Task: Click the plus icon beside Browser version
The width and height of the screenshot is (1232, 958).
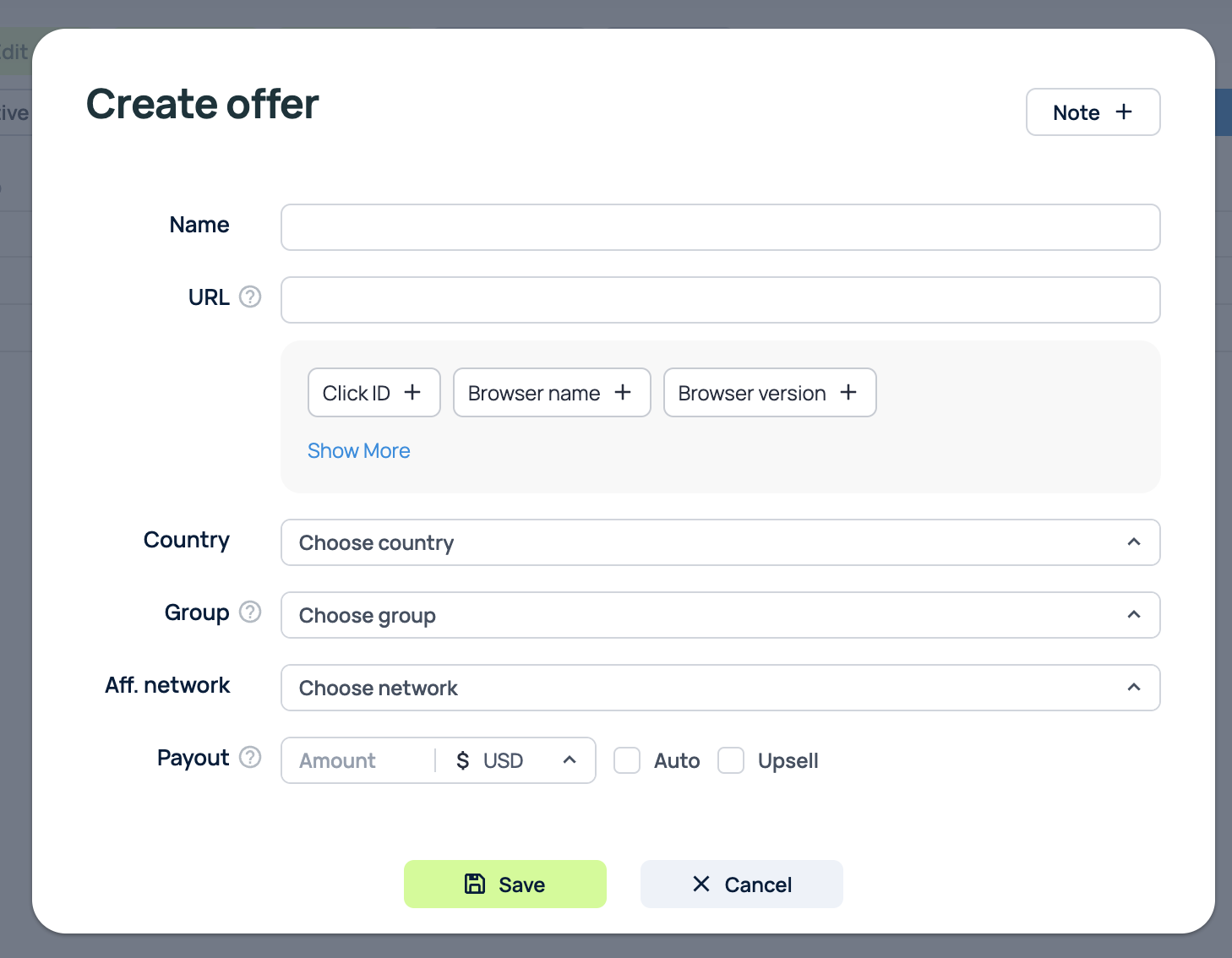Action: click(x=848, y=393)
